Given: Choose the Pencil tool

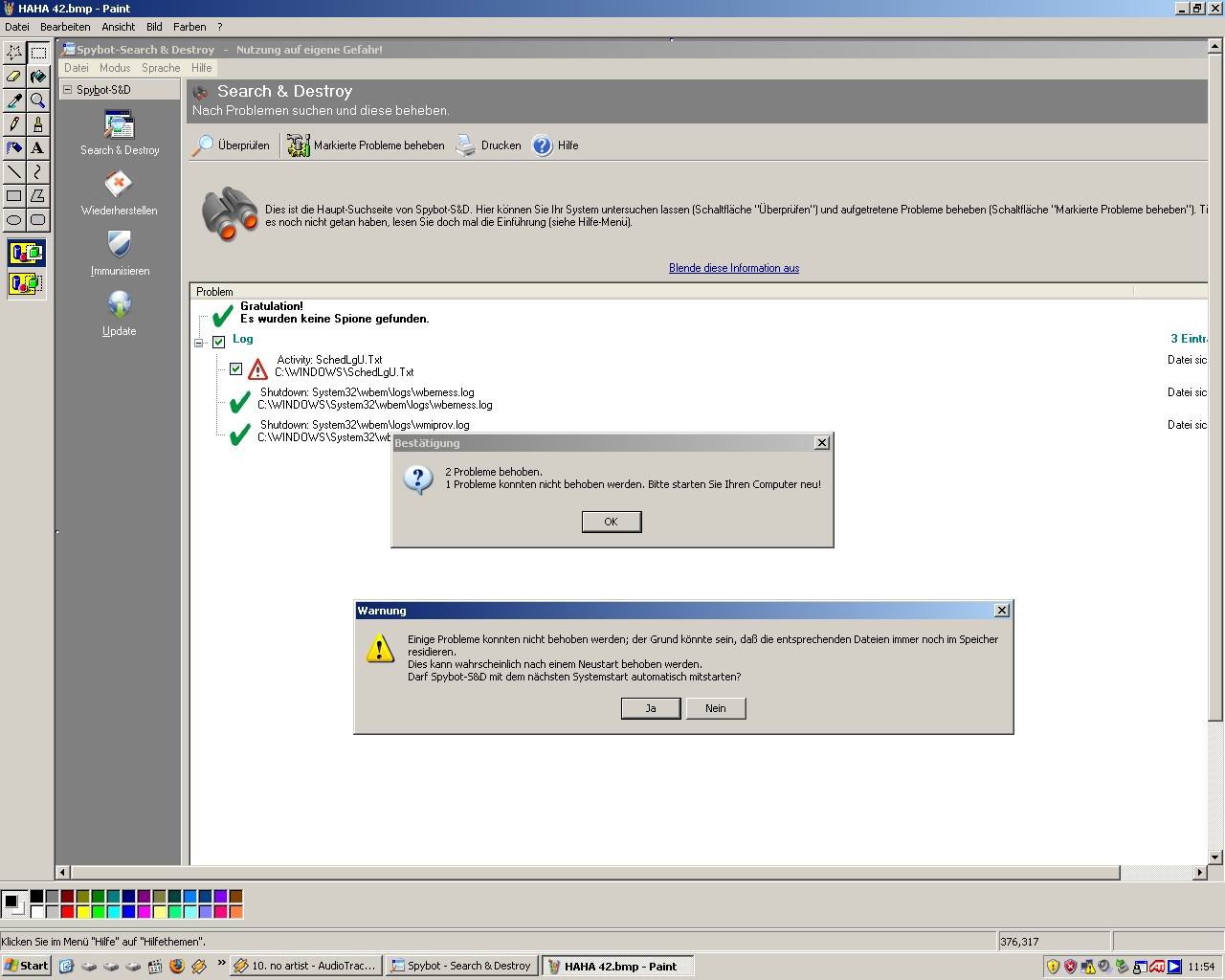Looking at the screenshot, I should [14, 123].
